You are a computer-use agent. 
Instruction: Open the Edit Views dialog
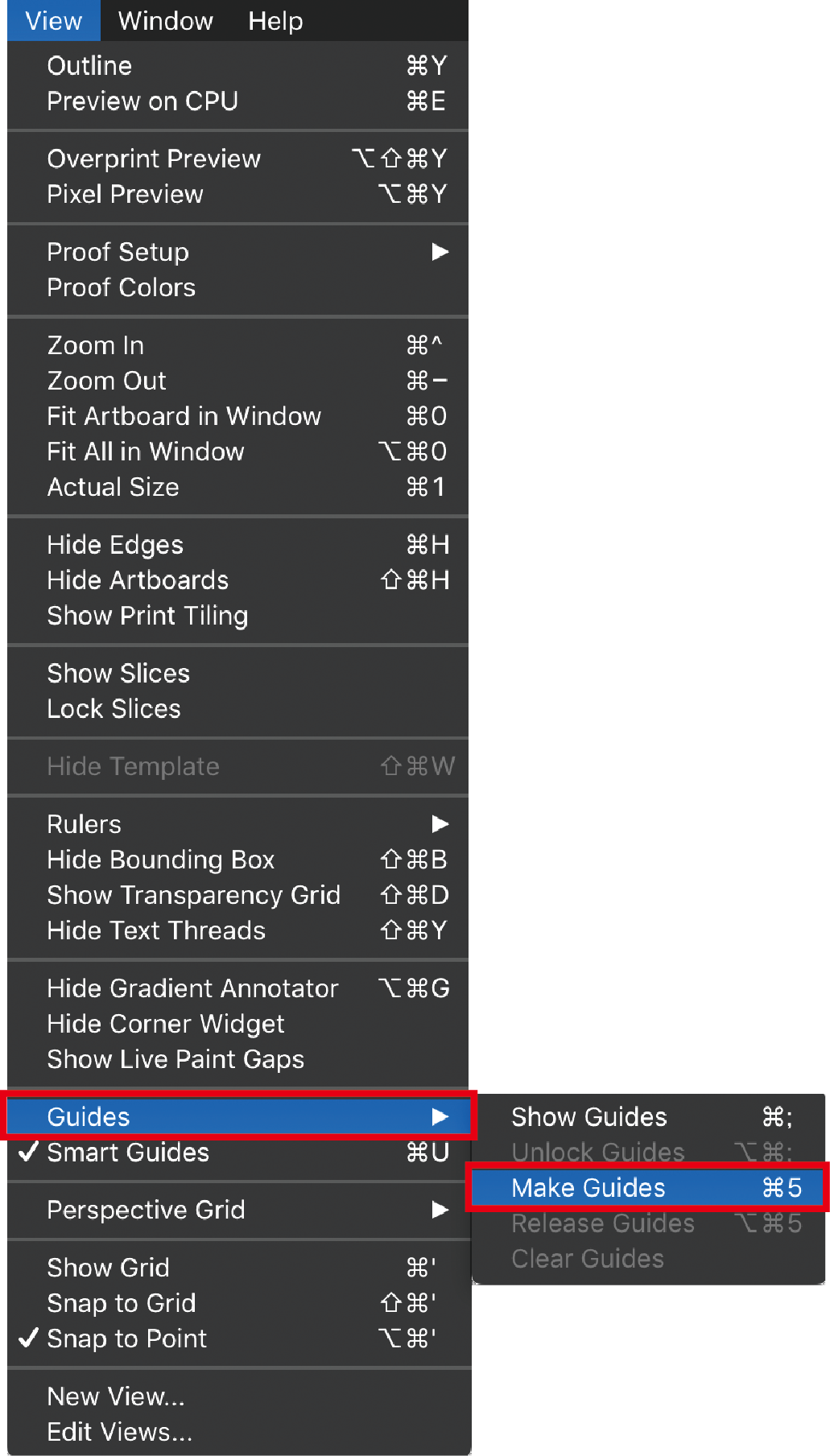(x=120, y=1432)
